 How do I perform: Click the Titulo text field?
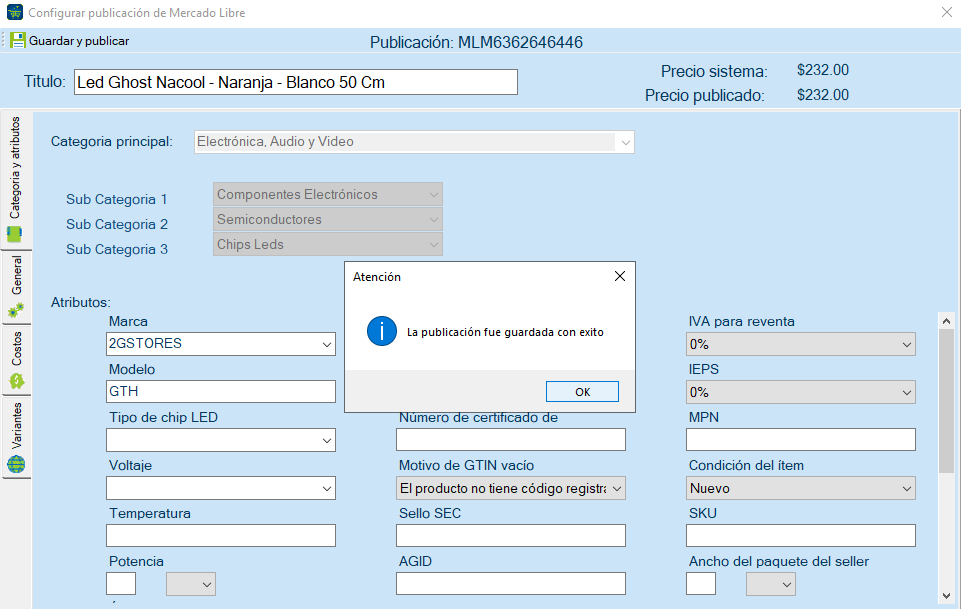point(296,82)
